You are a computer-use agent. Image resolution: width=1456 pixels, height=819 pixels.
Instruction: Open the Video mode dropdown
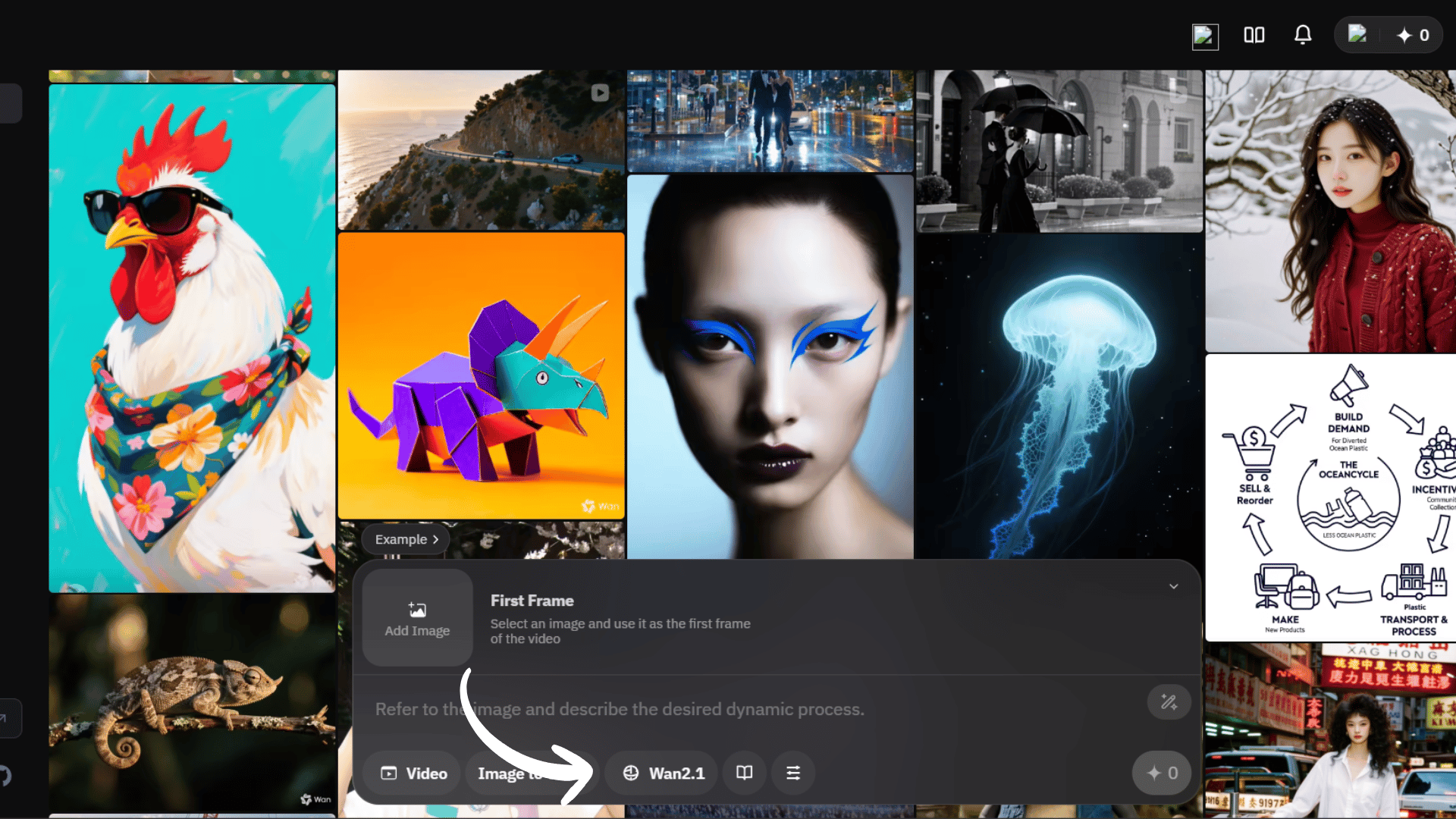(x=414, y=773)
